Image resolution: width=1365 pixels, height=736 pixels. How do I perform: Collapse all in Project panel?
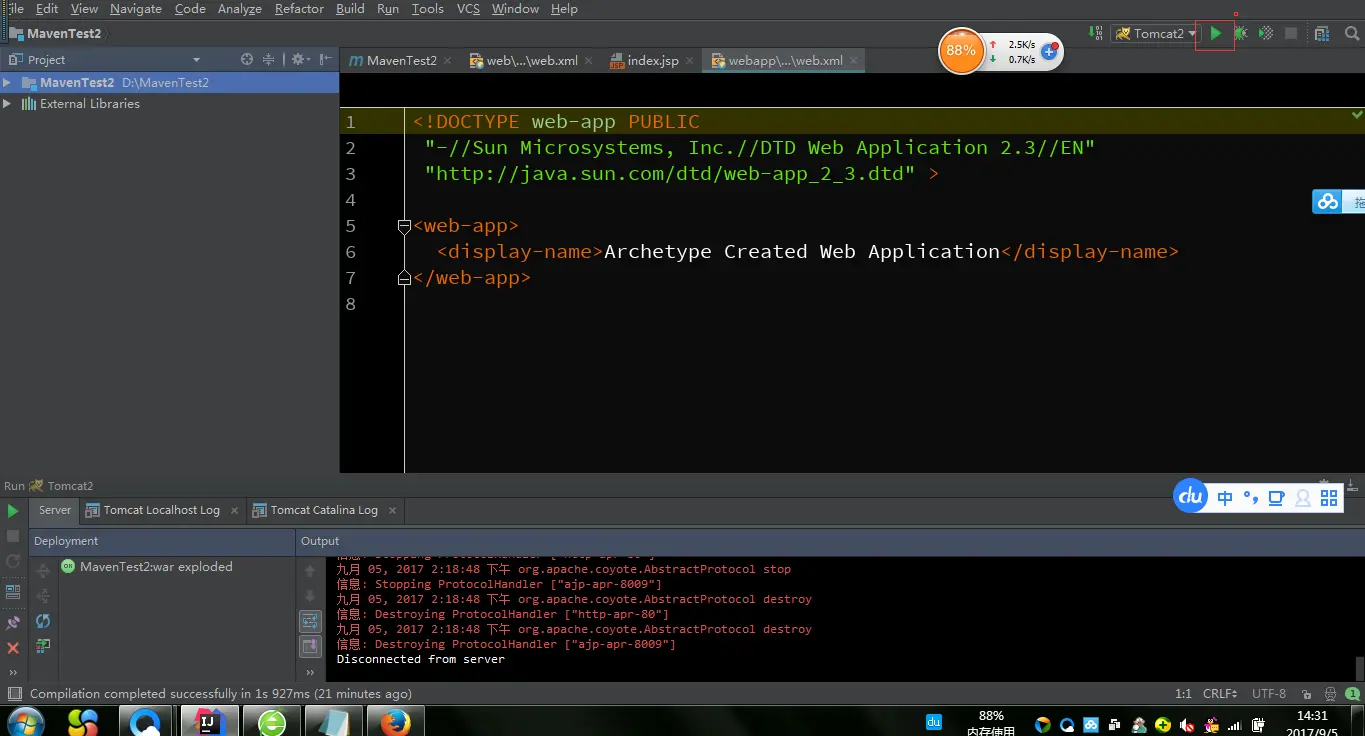268,60
